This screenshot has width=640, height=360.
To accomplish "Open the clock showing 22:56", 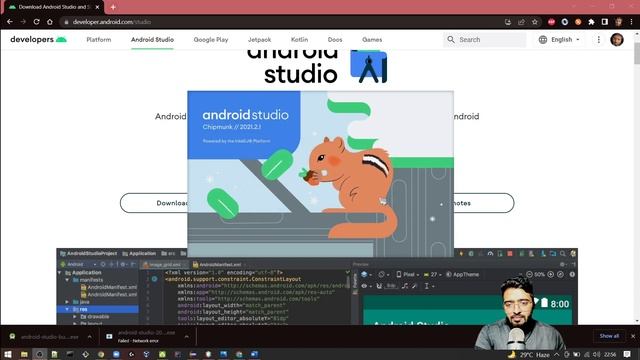I will (x=610, y=355).
